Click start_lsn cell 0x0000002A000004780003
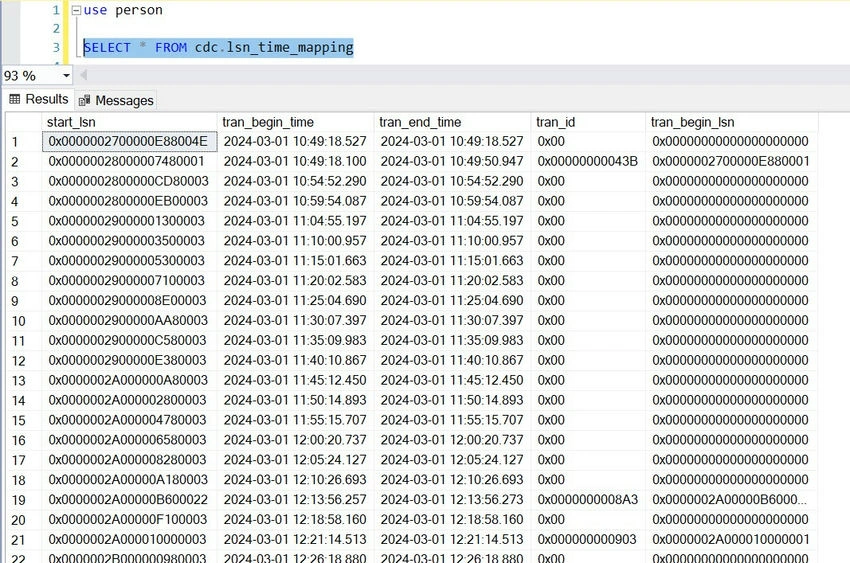 pyautogui.click(x=130, y=420)
